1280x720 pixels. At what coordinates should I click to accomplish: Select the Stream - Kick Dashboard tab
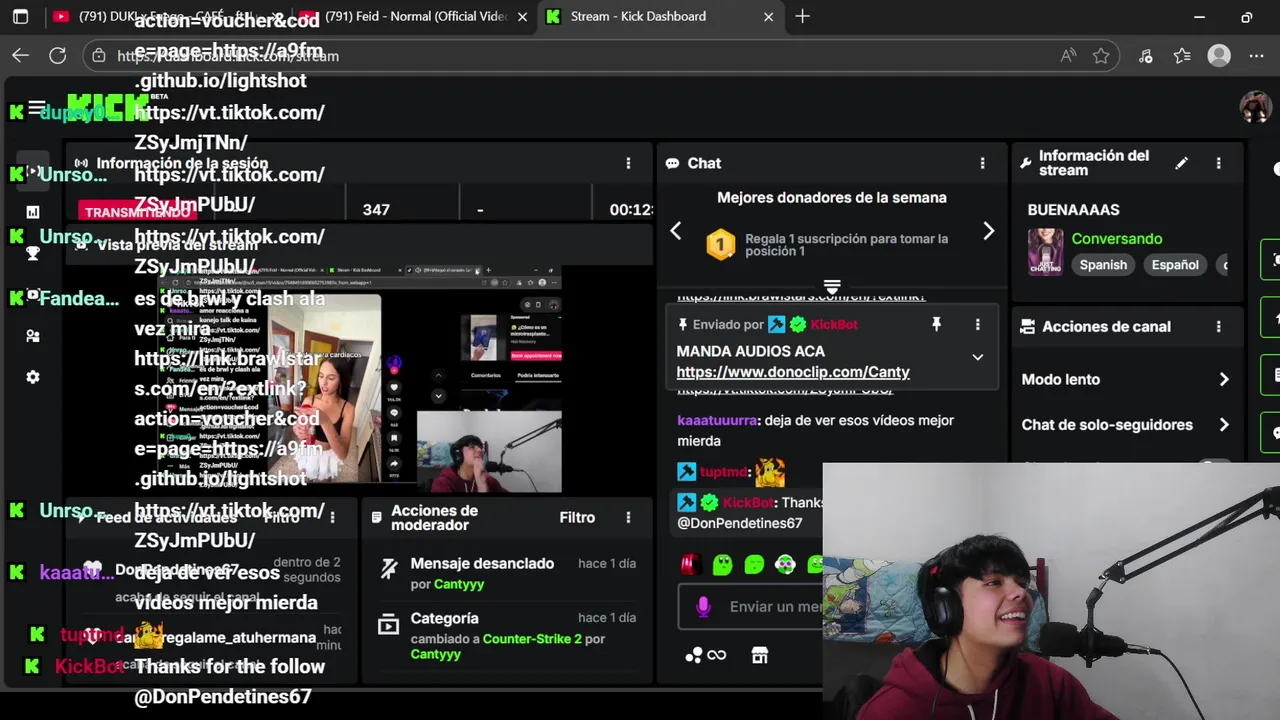click(660, 17)
